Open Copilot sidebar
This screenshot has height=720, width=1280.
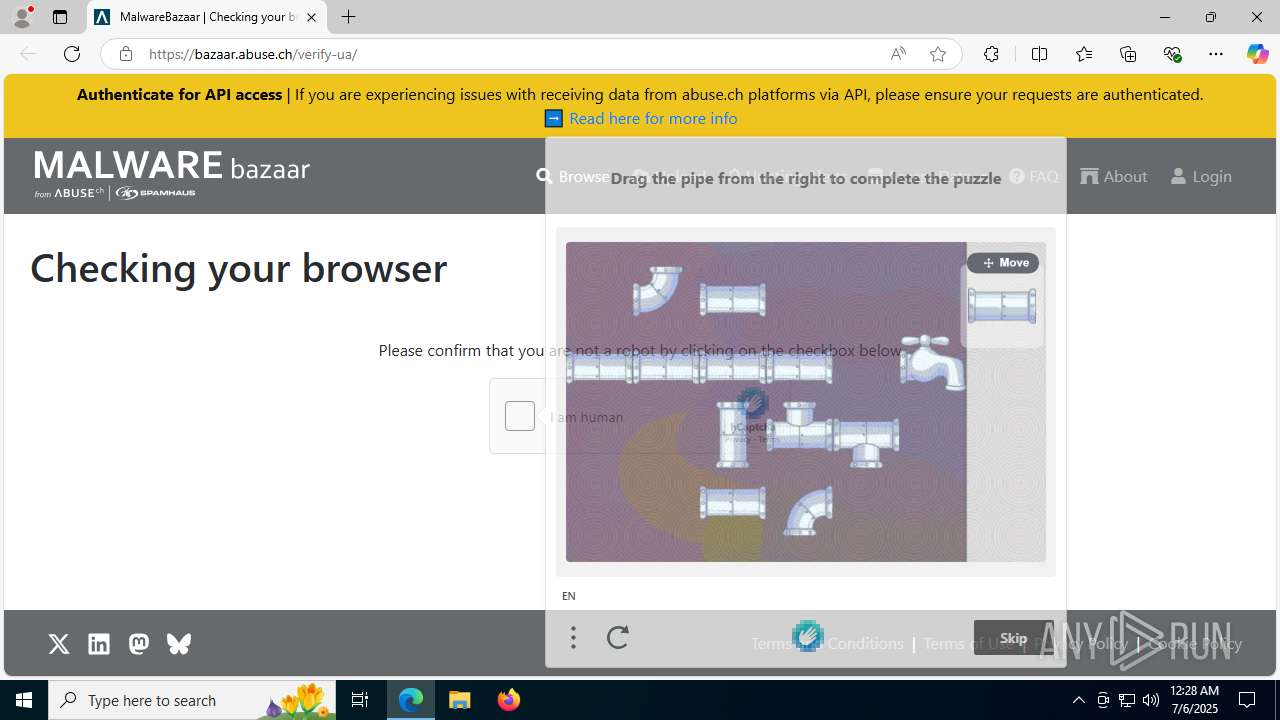click(x=1257, y=54)
